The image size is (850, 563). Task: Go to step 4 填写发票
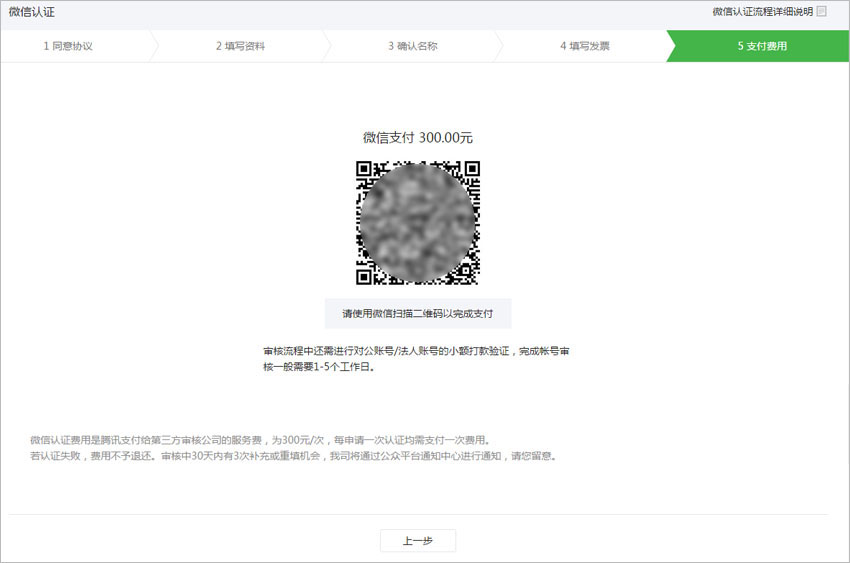585,46
